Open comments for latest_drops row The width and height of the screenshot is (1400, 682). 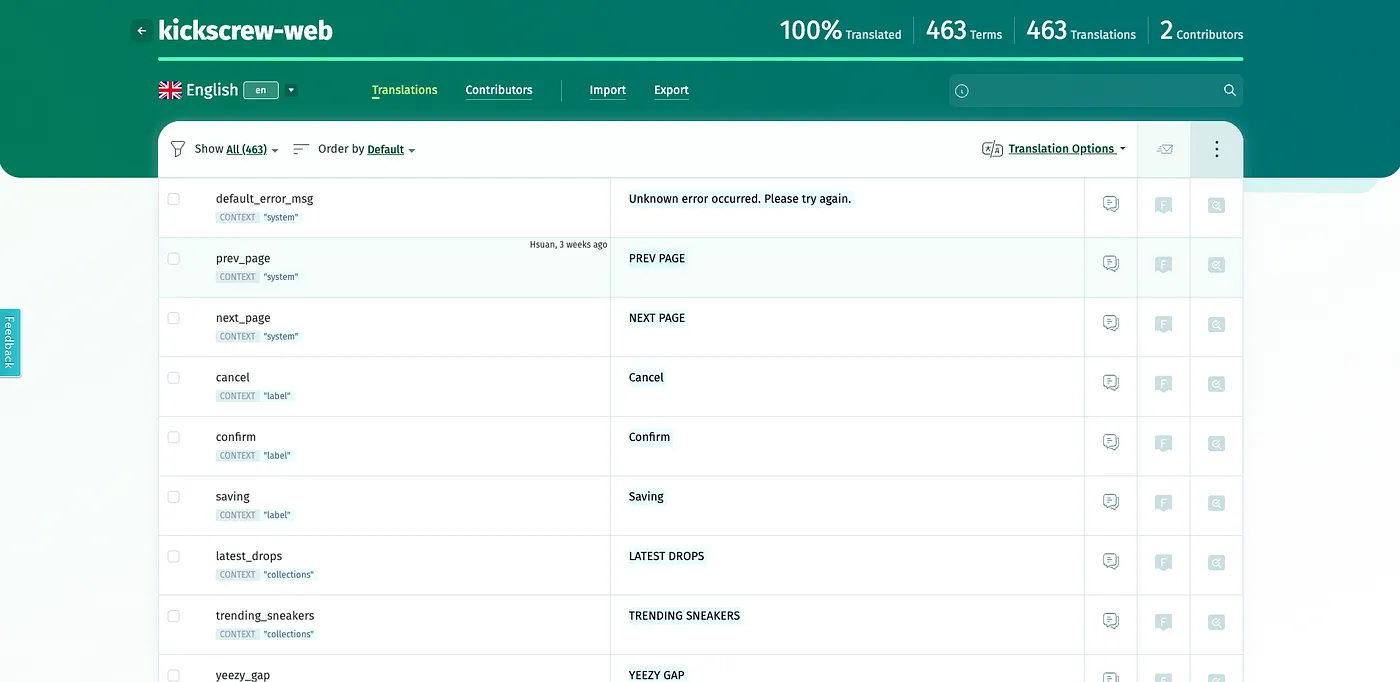(1110, 561)
